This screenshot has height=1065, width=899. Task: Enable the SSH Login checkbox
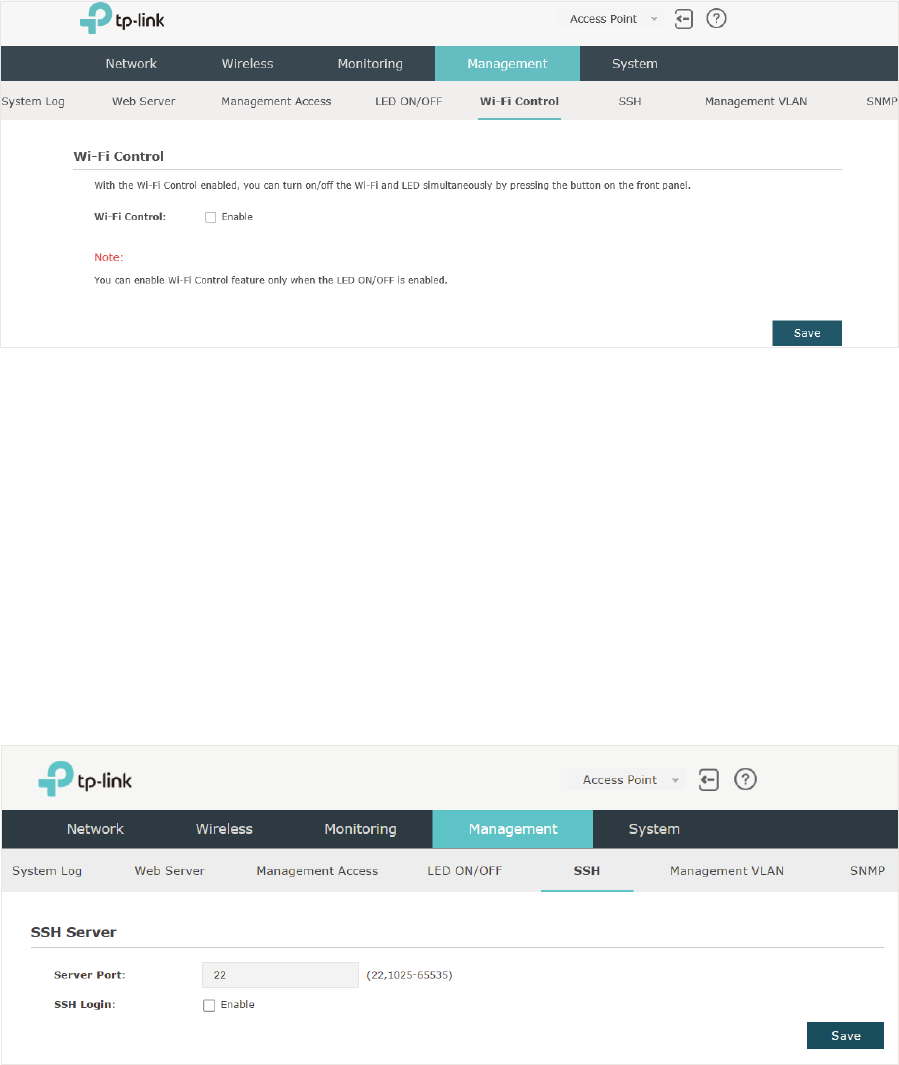coord(209,1005)
